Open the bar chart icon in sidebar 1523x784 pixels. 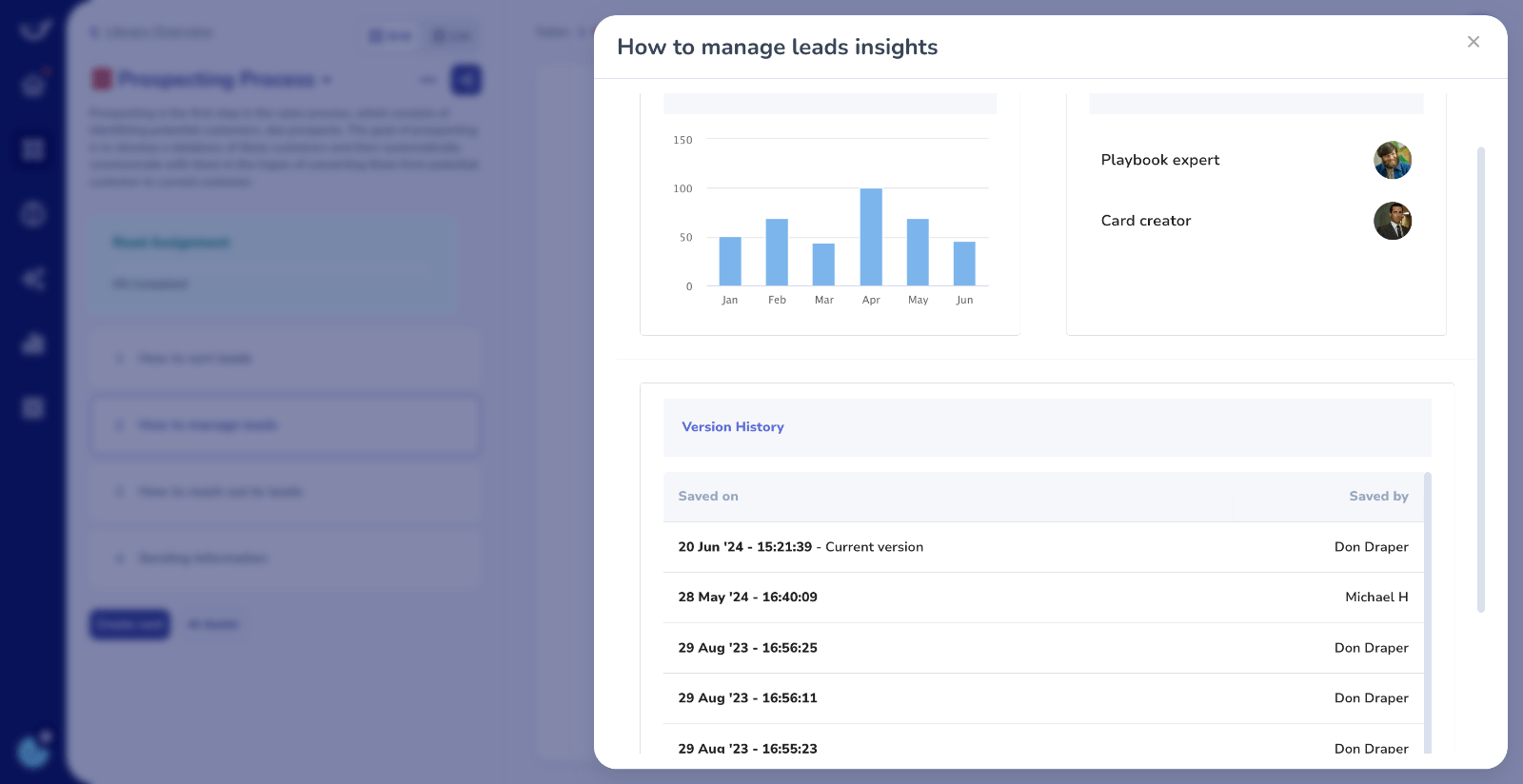pyautogui.click(x=33, y=343)
